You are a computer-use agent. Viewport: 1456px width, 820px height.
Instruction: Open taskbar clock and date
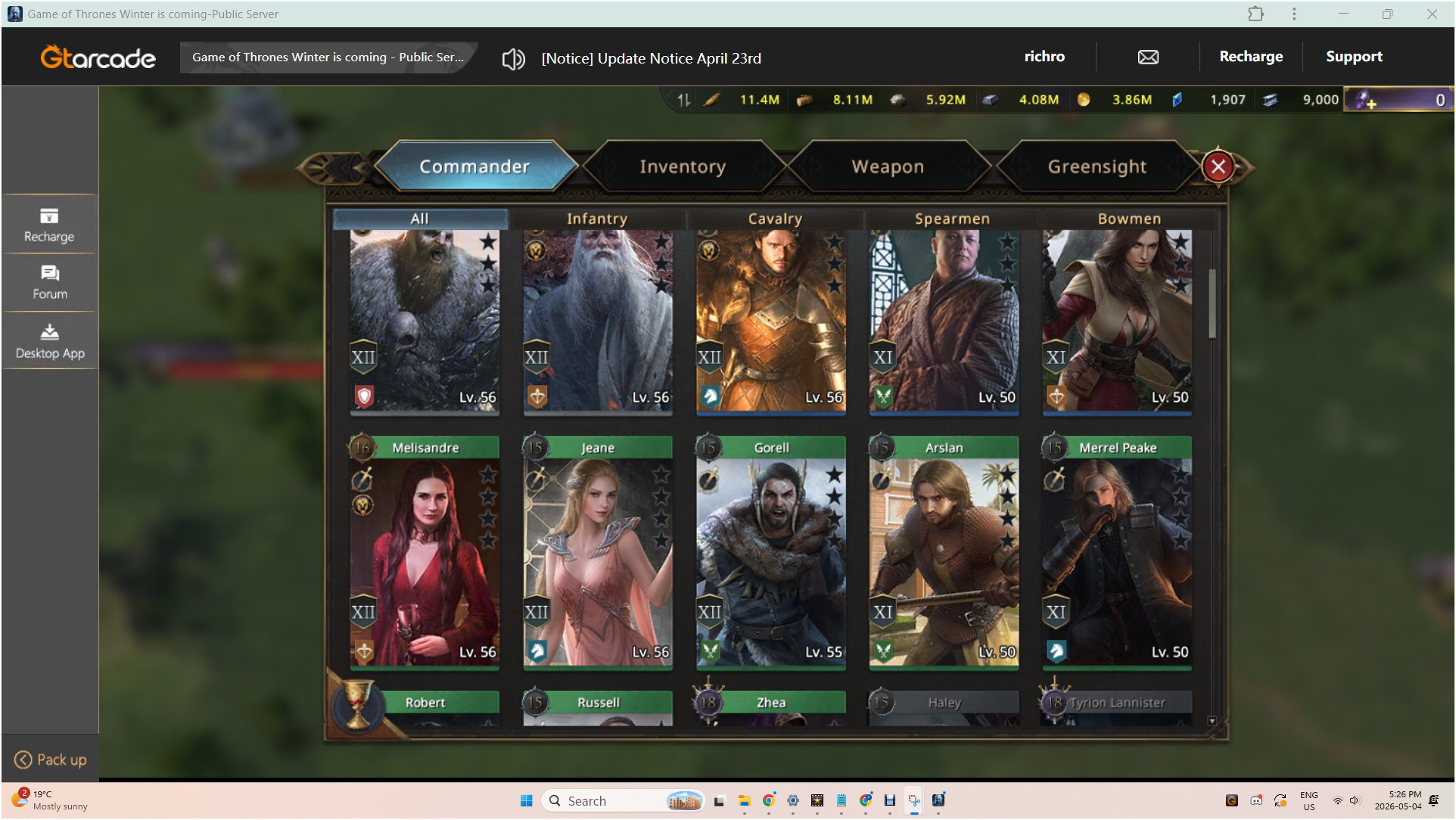[x=1398, y=800]
